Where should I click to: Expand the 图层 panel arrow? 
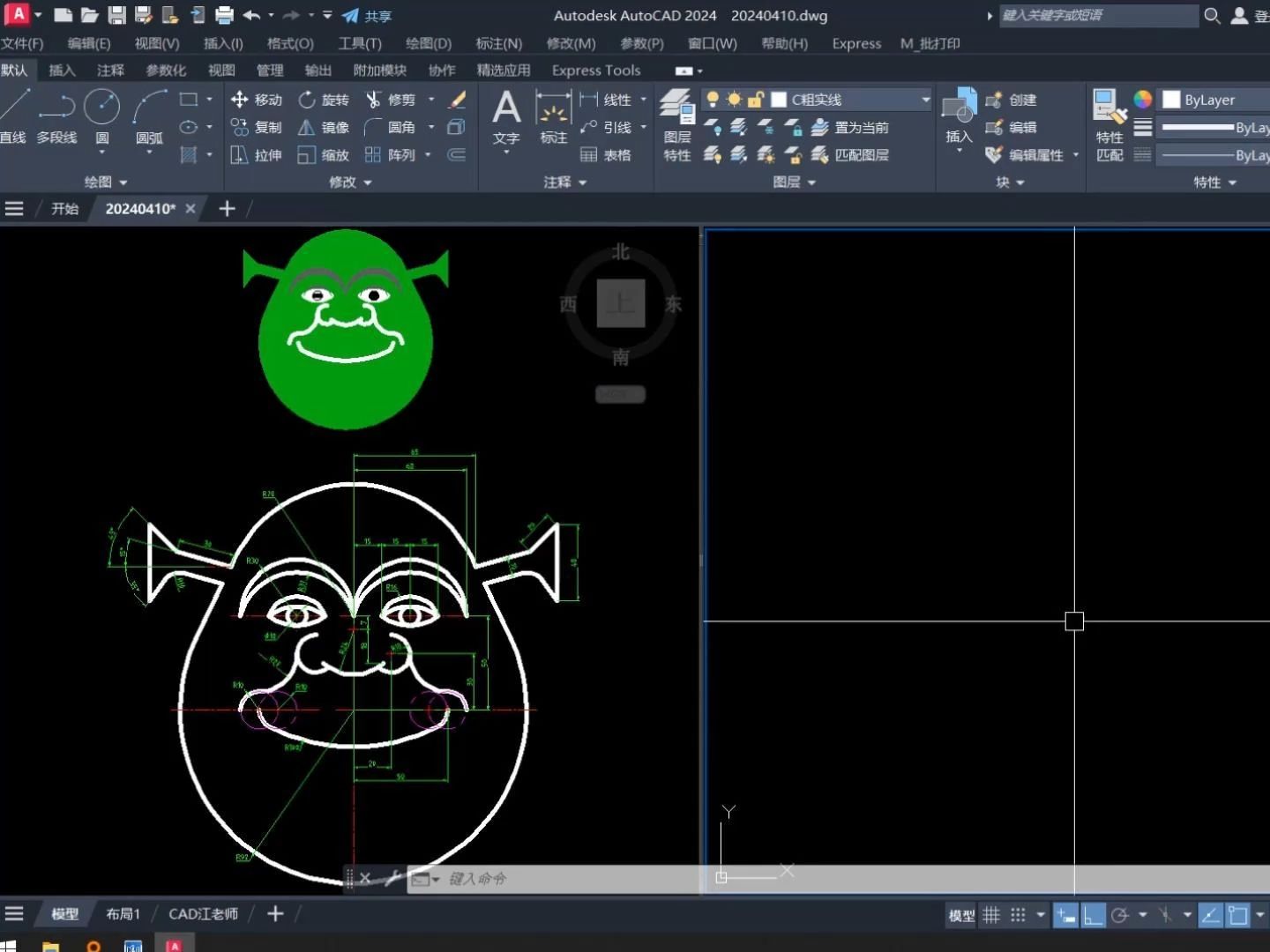[811, 182]
